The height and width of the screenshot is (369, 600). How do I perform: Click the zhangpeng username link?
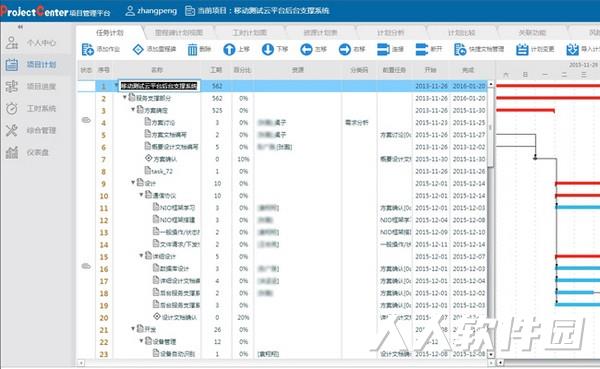pos(157,11)
